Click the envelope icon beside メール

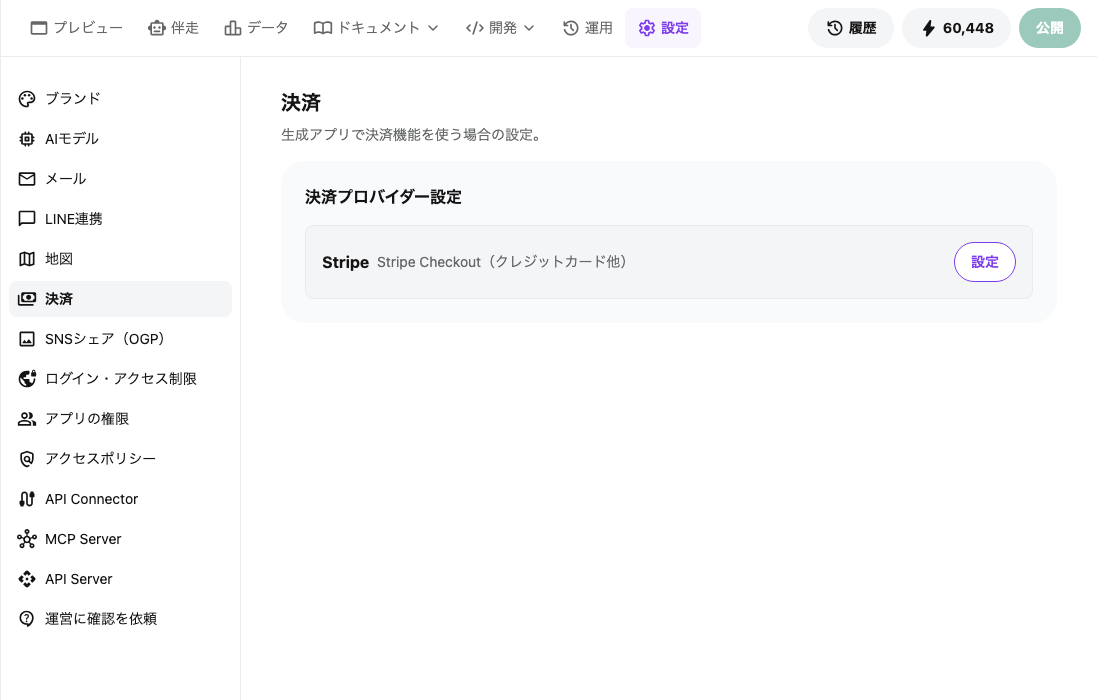27,179
